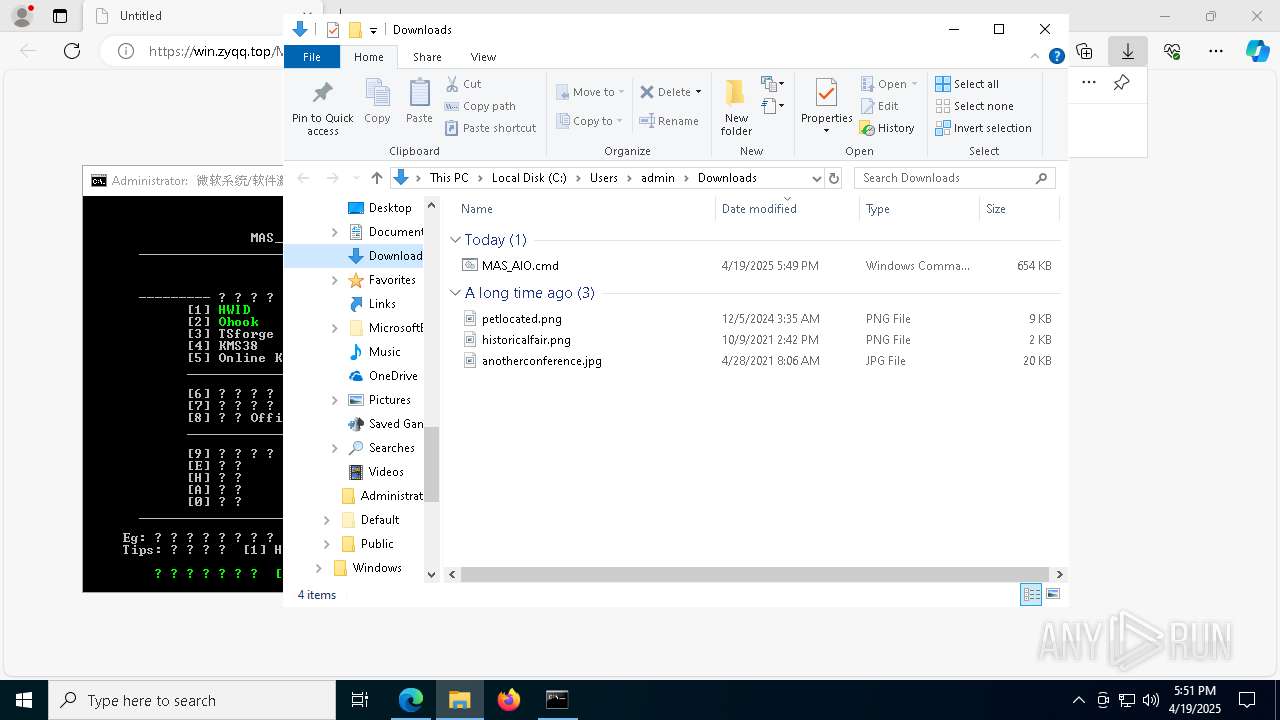Image resolution: width=1280 pixels, height=720 pixels.
Task: Switch to the Home tab
Action: 369,57
